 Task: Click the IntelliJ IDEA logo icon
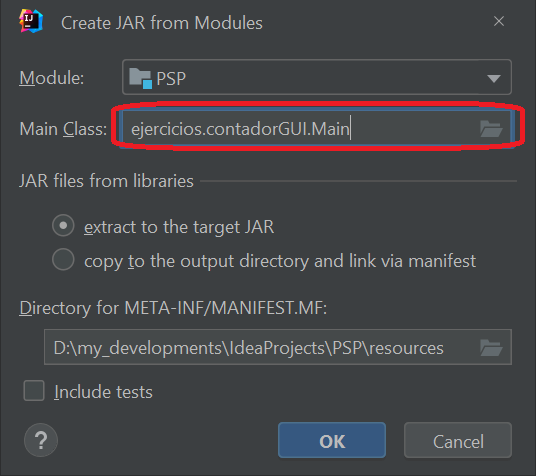pos(31,21)
